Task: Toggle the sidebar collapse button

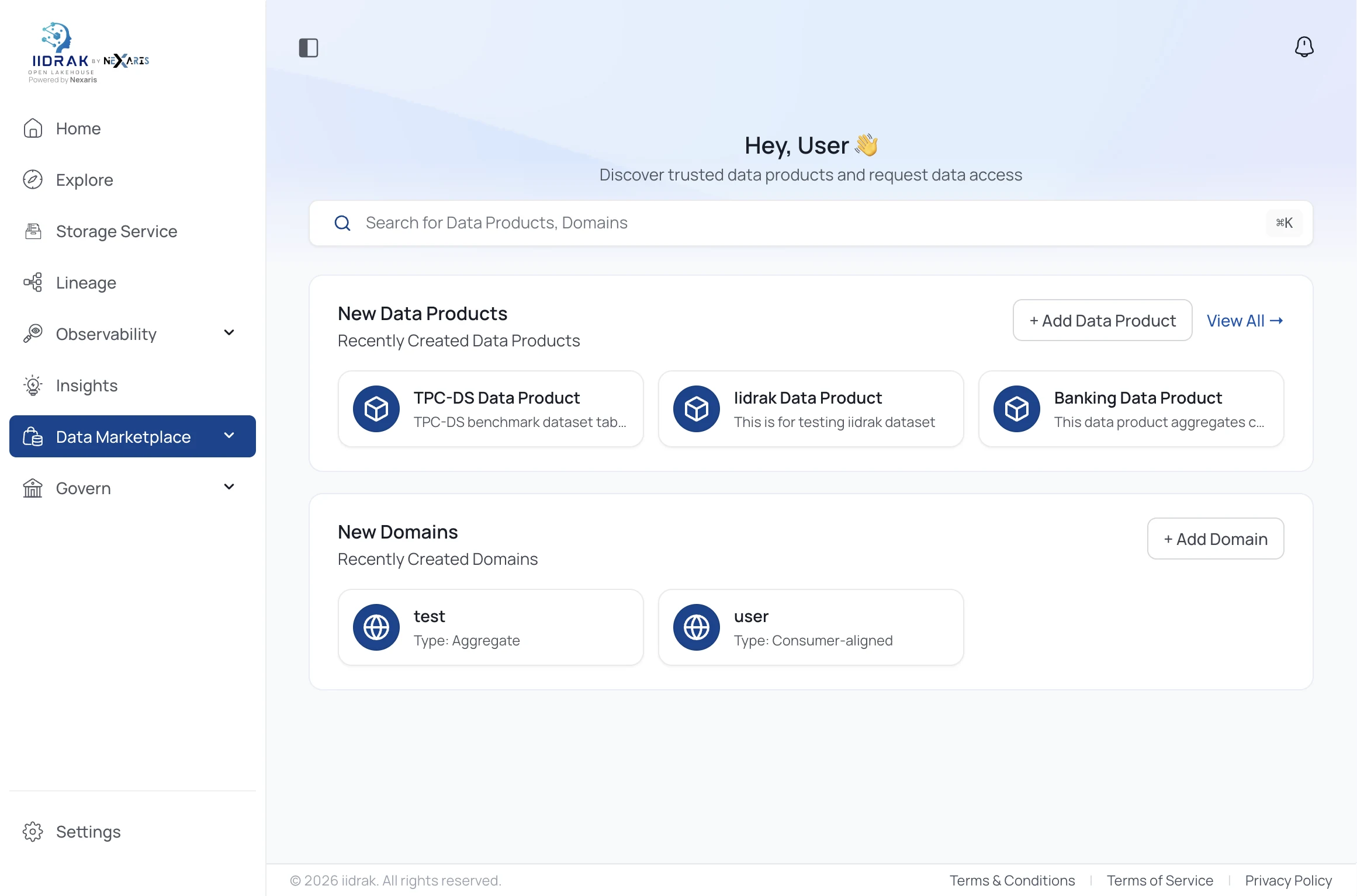Action: click(309, 48)
